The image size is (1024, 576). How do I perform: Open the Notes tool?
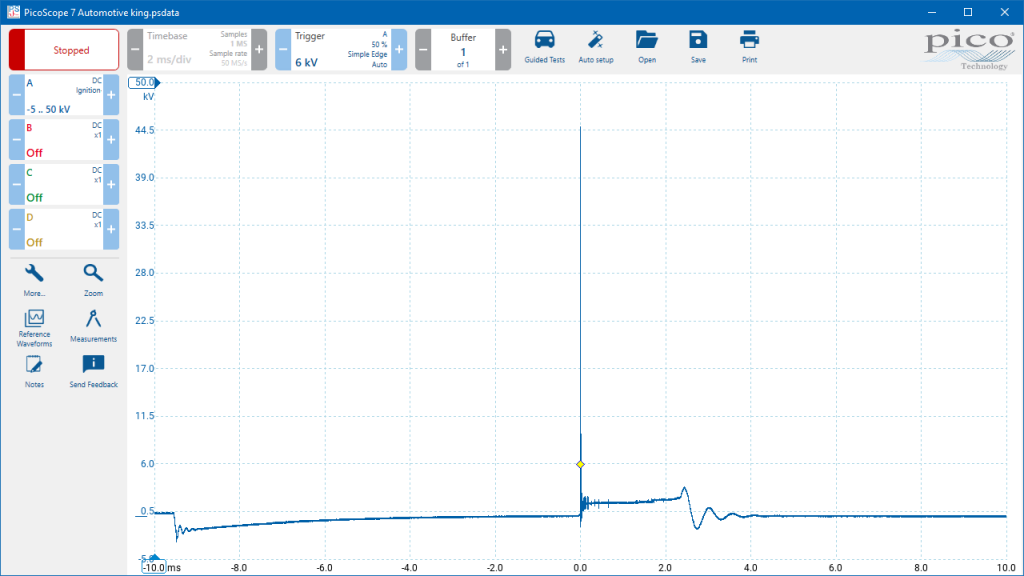tap(34, 372)
